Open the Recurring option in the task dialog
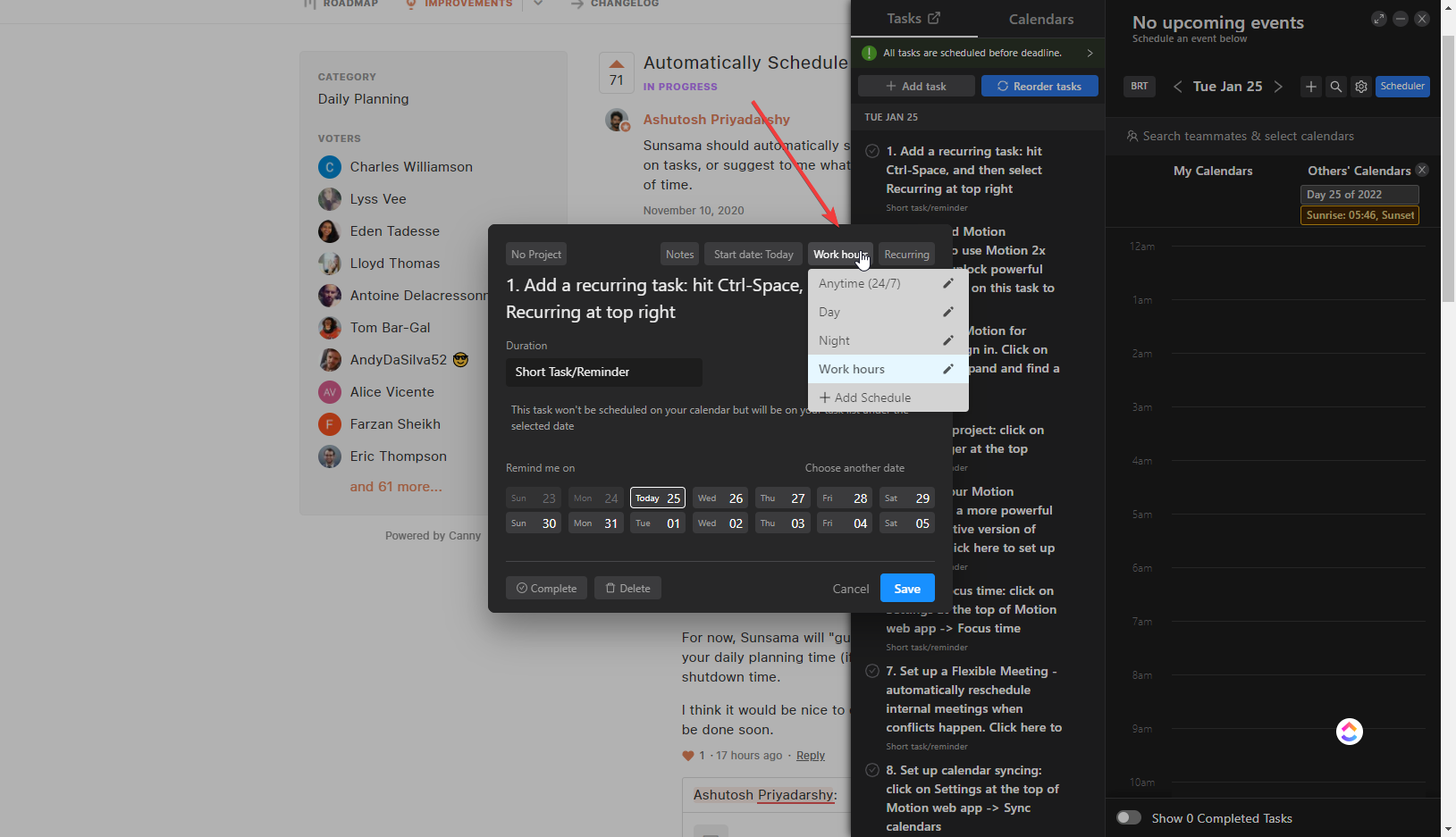This screenshot has width=1456, height=837. 906,255
